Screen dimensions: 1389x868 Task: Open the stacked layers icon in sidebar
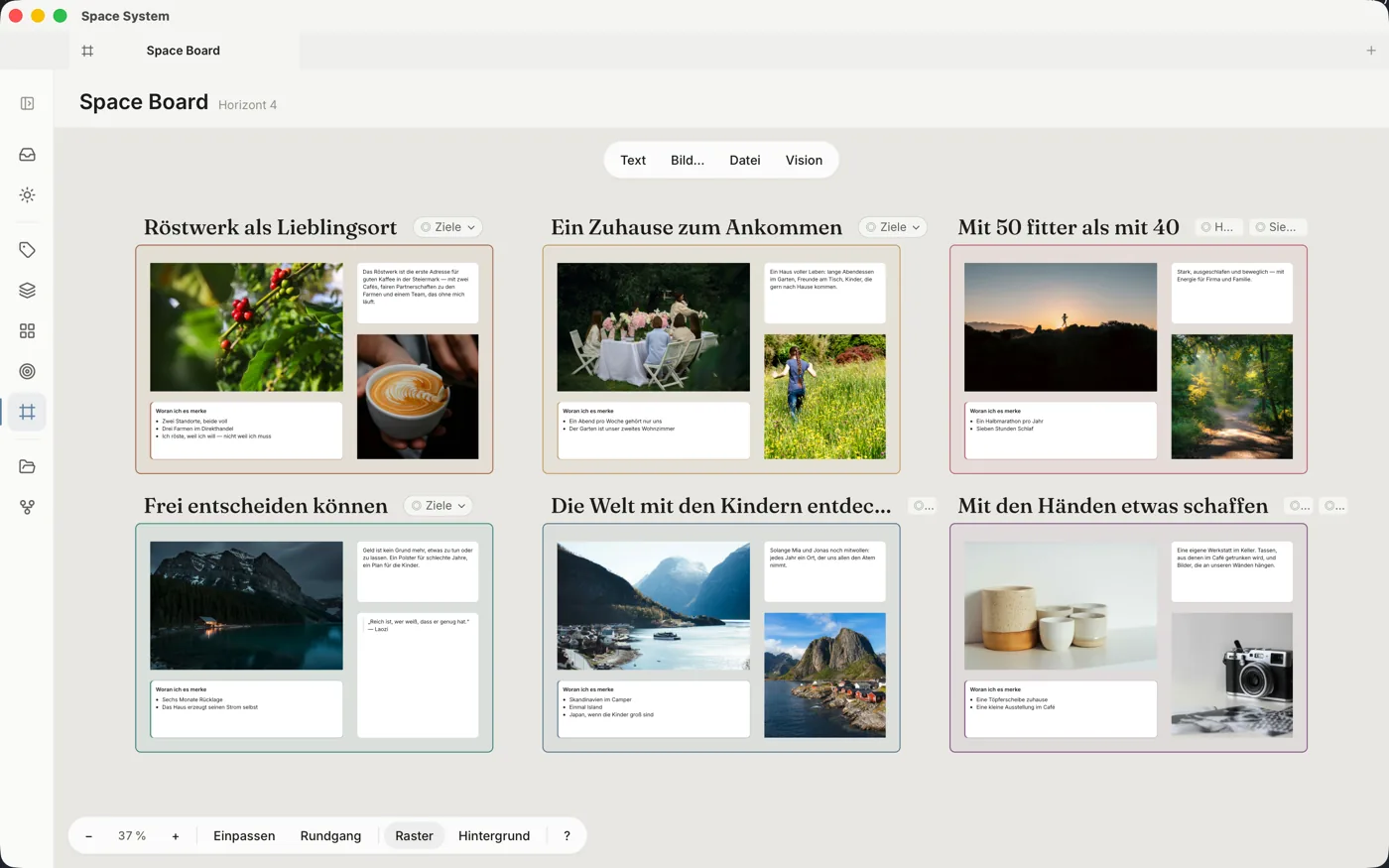pos(27,291)
